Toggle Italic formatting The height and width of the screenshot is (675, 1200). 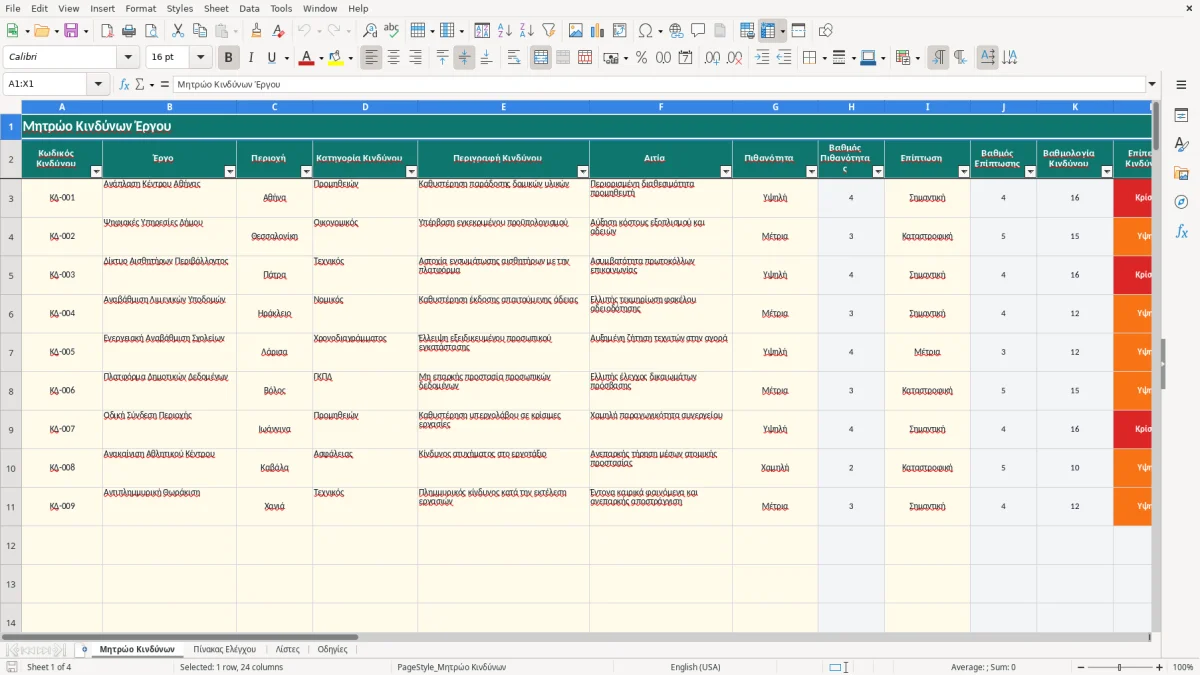coord(251,58)
